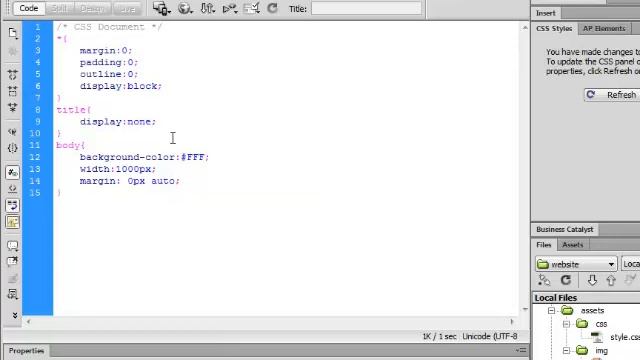Click the Local Files column header
This screenshot has width=640, height=360.
tap(587, 298)
